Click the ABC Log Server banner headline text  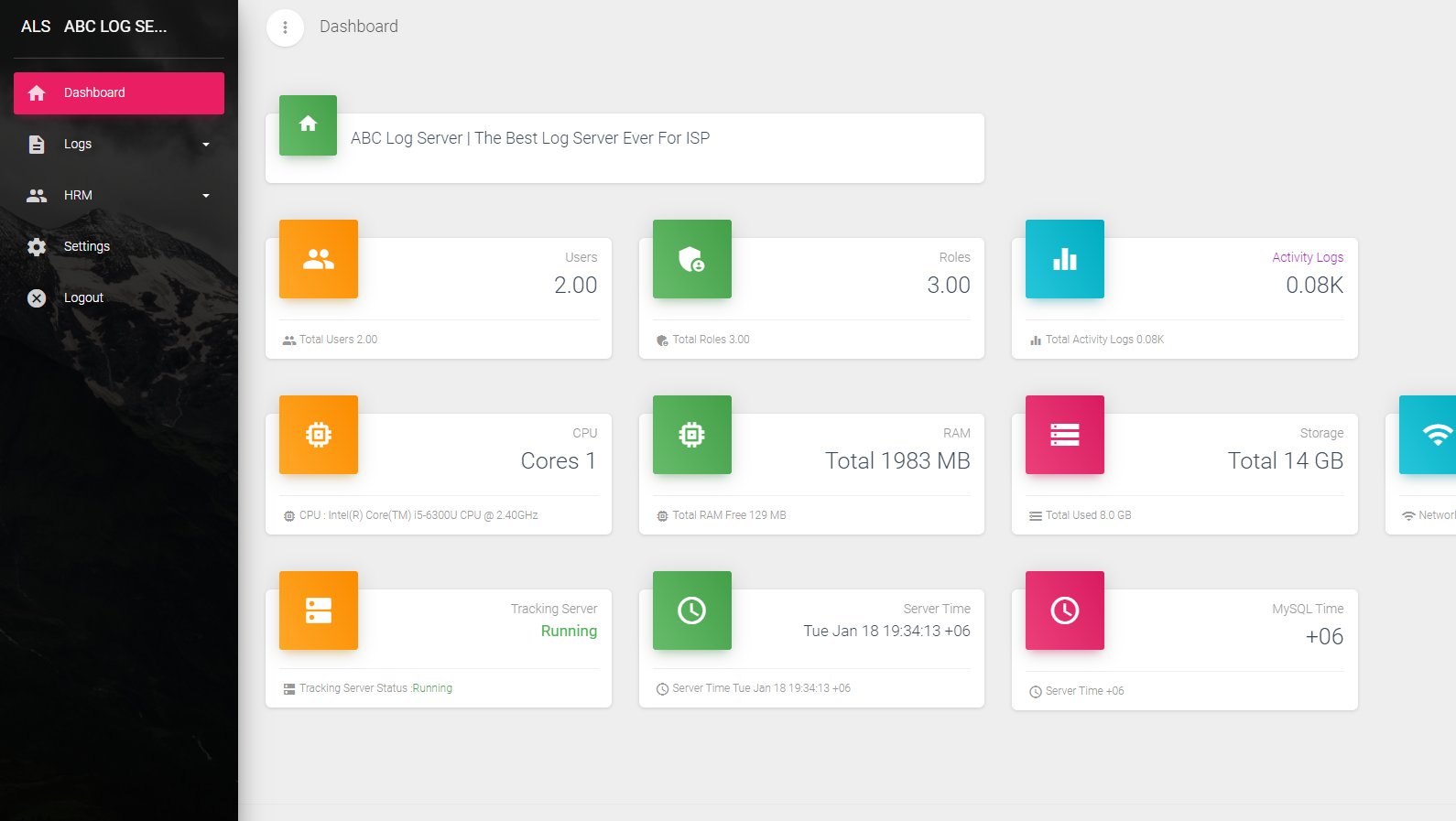(x=530, y=138)
